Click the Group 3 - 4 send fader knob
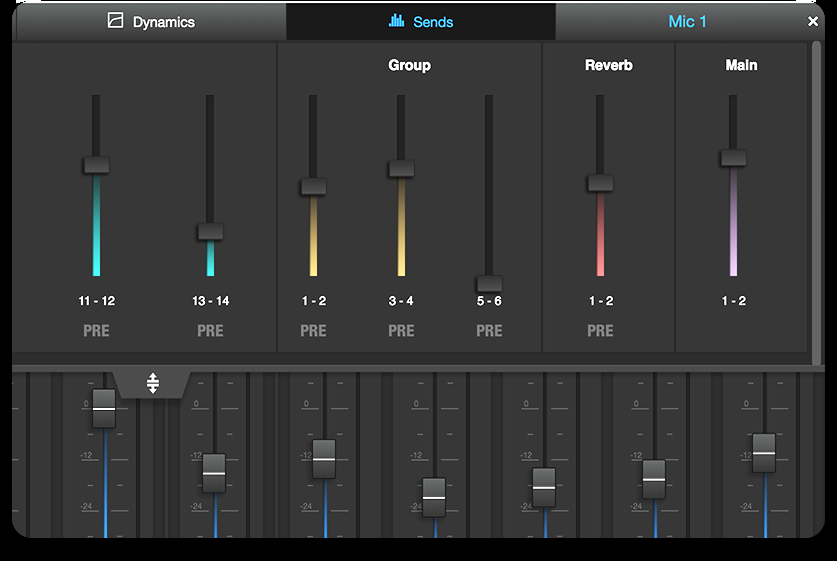Screen dimensions: 837x561 coord(401,169)
